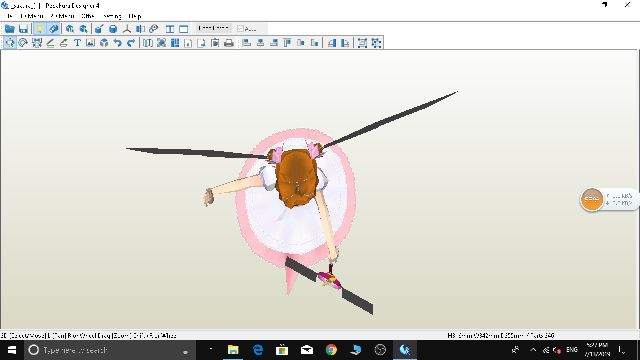The height and width of the screenshot is (360, 640).
Task: Click the blue grid icon in the second toolbar
Action: point(175,42)
